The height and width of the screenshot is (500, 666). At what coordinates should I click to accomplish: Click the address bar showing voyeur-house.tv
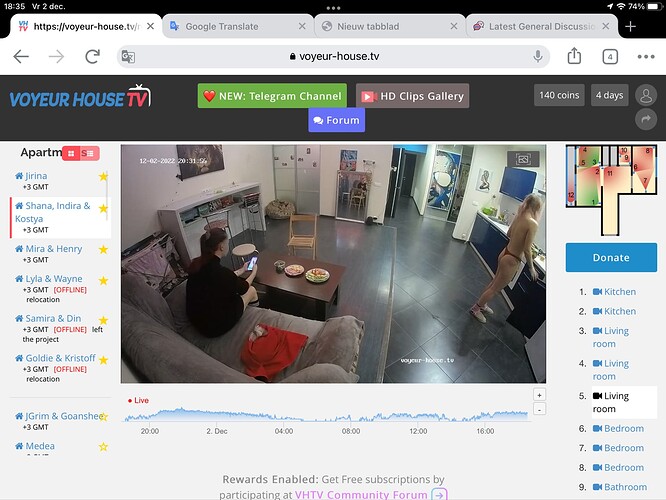click(x=333, y=56)
